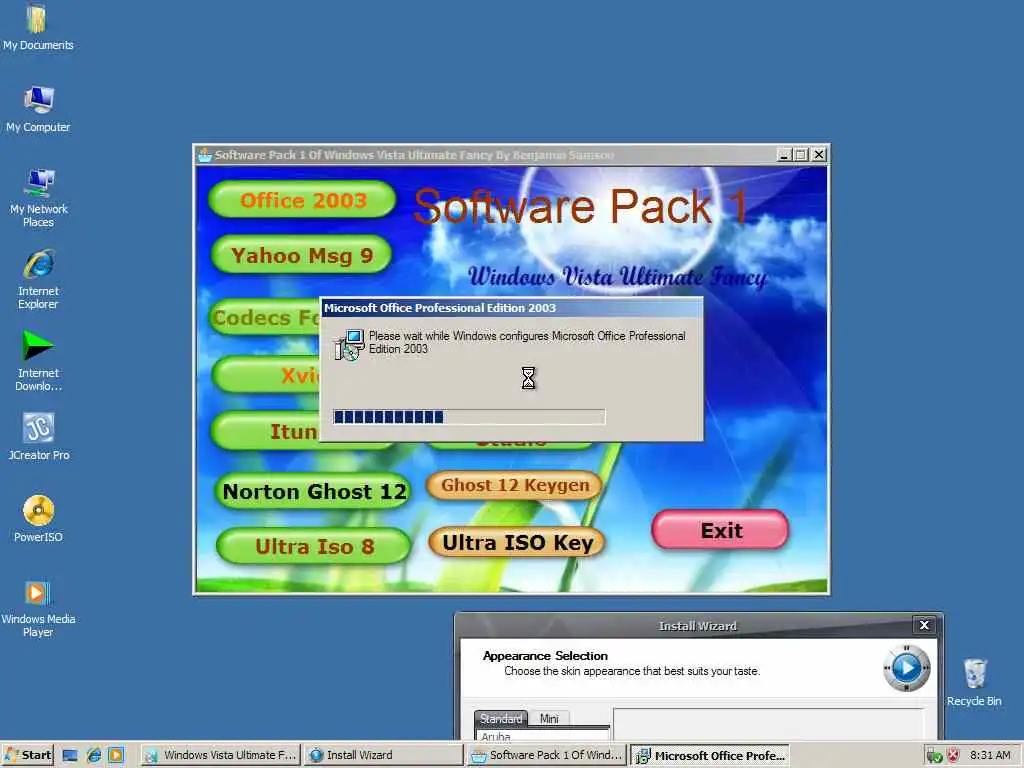
Task: Click the Yahoo Msg 9 button
Action: click(x=302, y=255)
